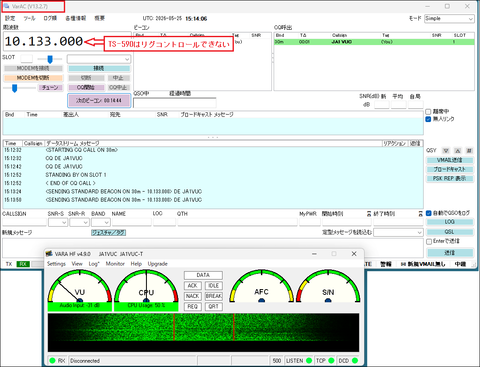The height and width of the screenshot is (367, 480).
Task: Expand the BAND dropdown in the QSO log row
Action: 101,222
